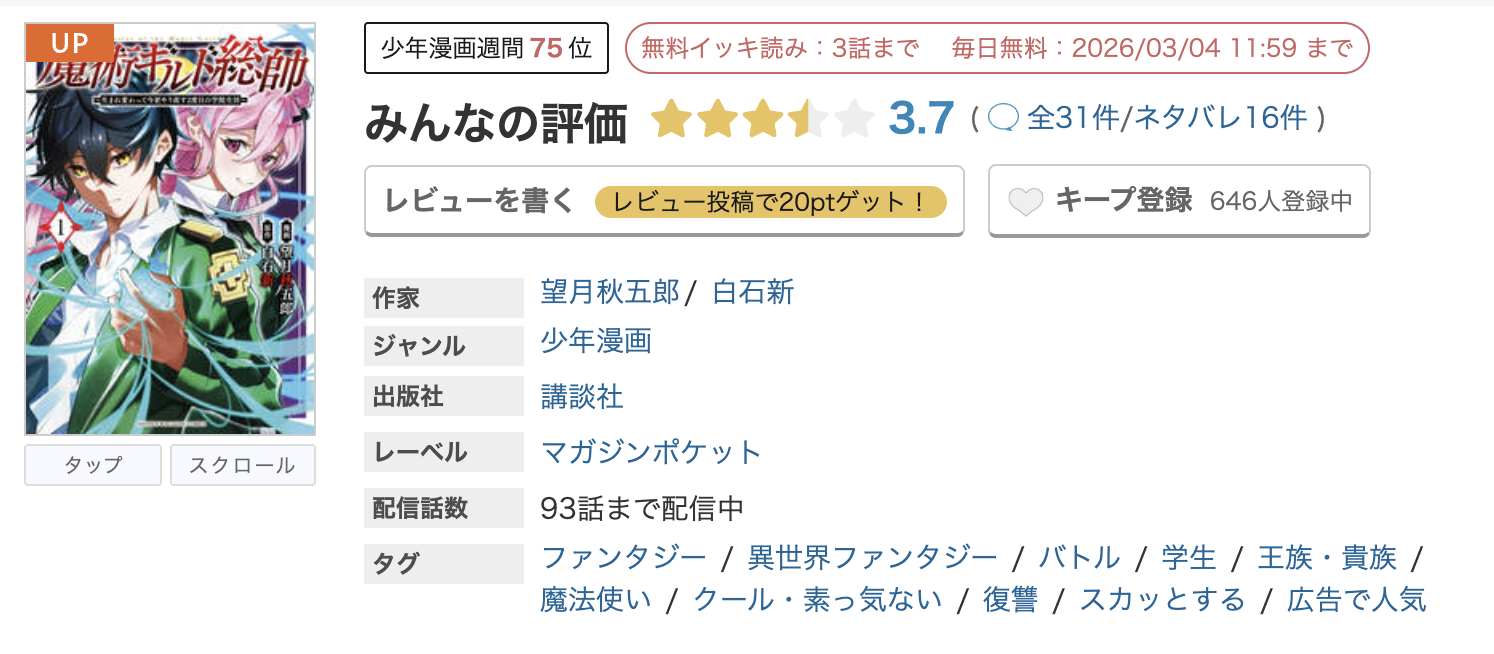Open the 少年漫画 genre link
The width and height of the screenshot is (1494, 654).
click(x=596, y=342)
